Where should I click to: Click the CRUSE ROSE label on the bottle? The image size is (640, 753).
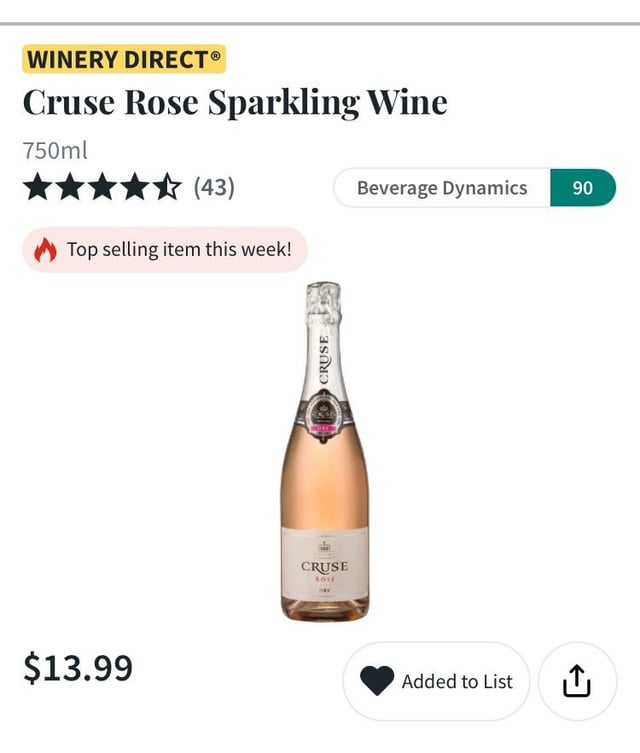click(x=324, y=568)
